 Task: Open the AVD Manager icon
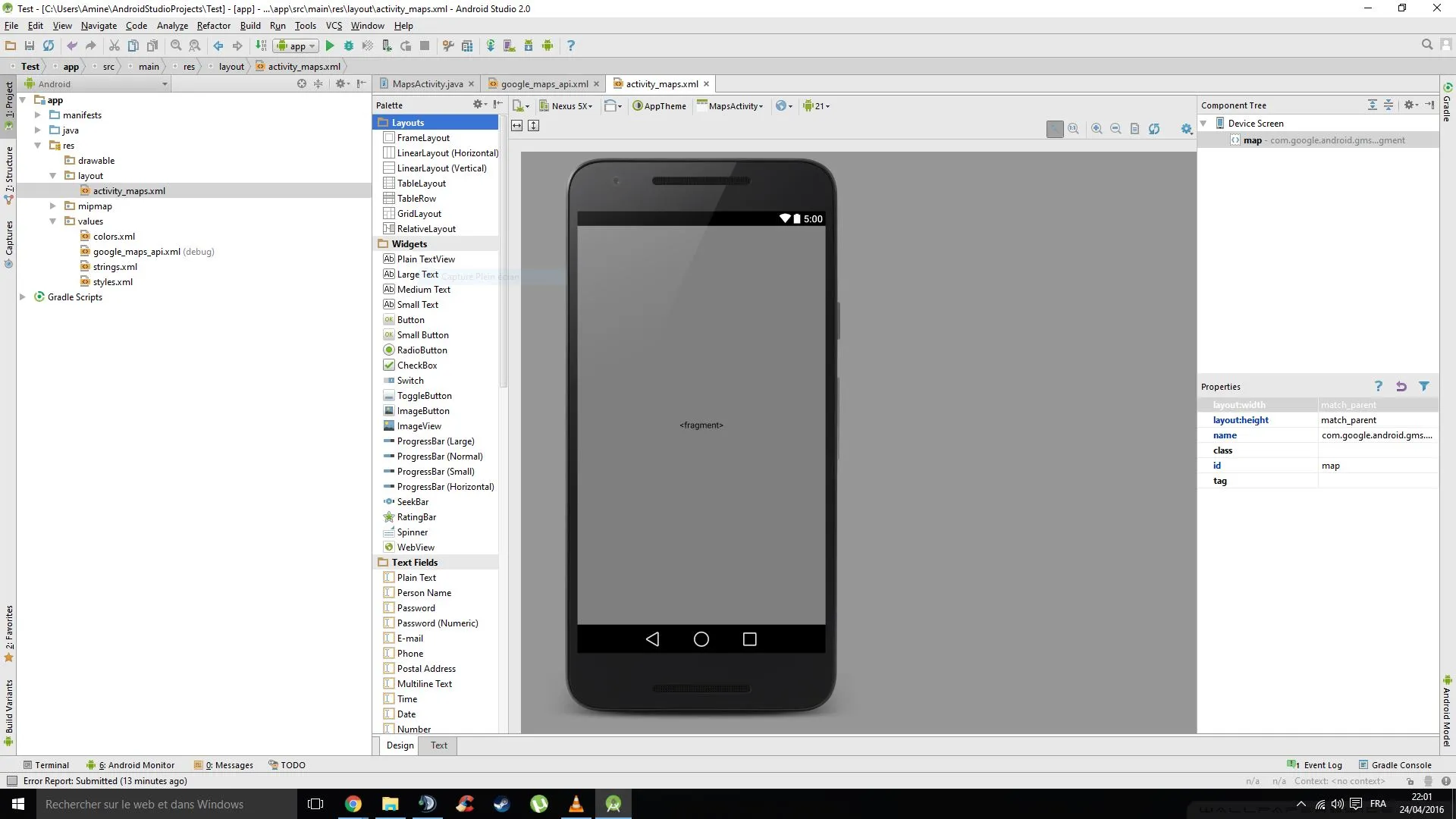[509, 45]
